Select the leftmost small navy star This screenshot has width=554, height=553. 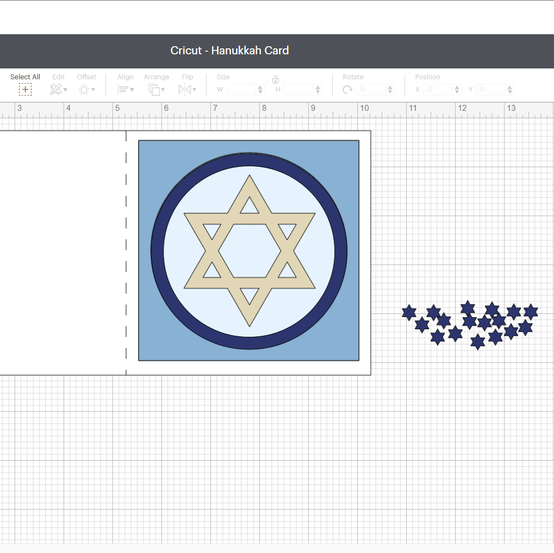[409, 313]
